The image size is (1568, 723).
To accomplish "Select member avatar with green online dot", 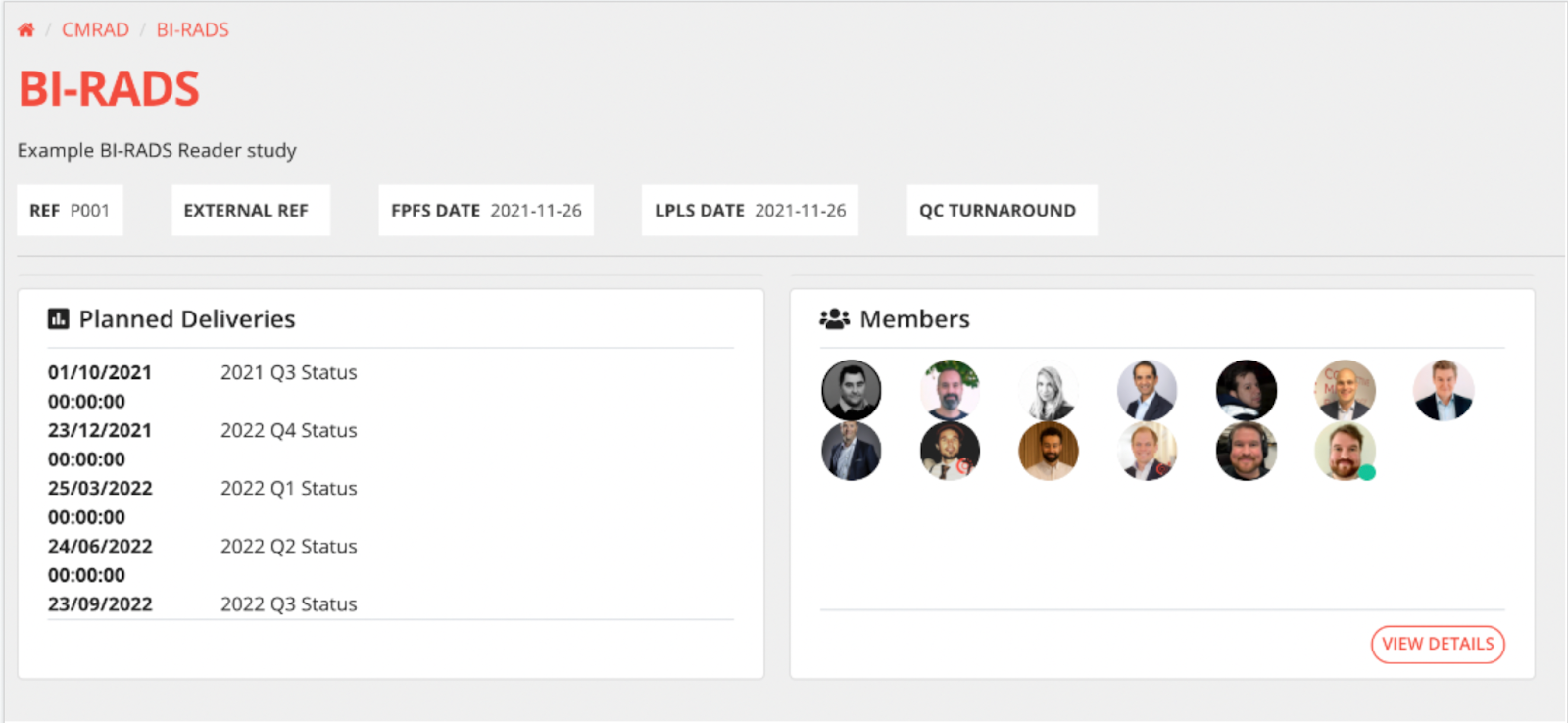I will pyautogui.click(x=1345, y=451).
